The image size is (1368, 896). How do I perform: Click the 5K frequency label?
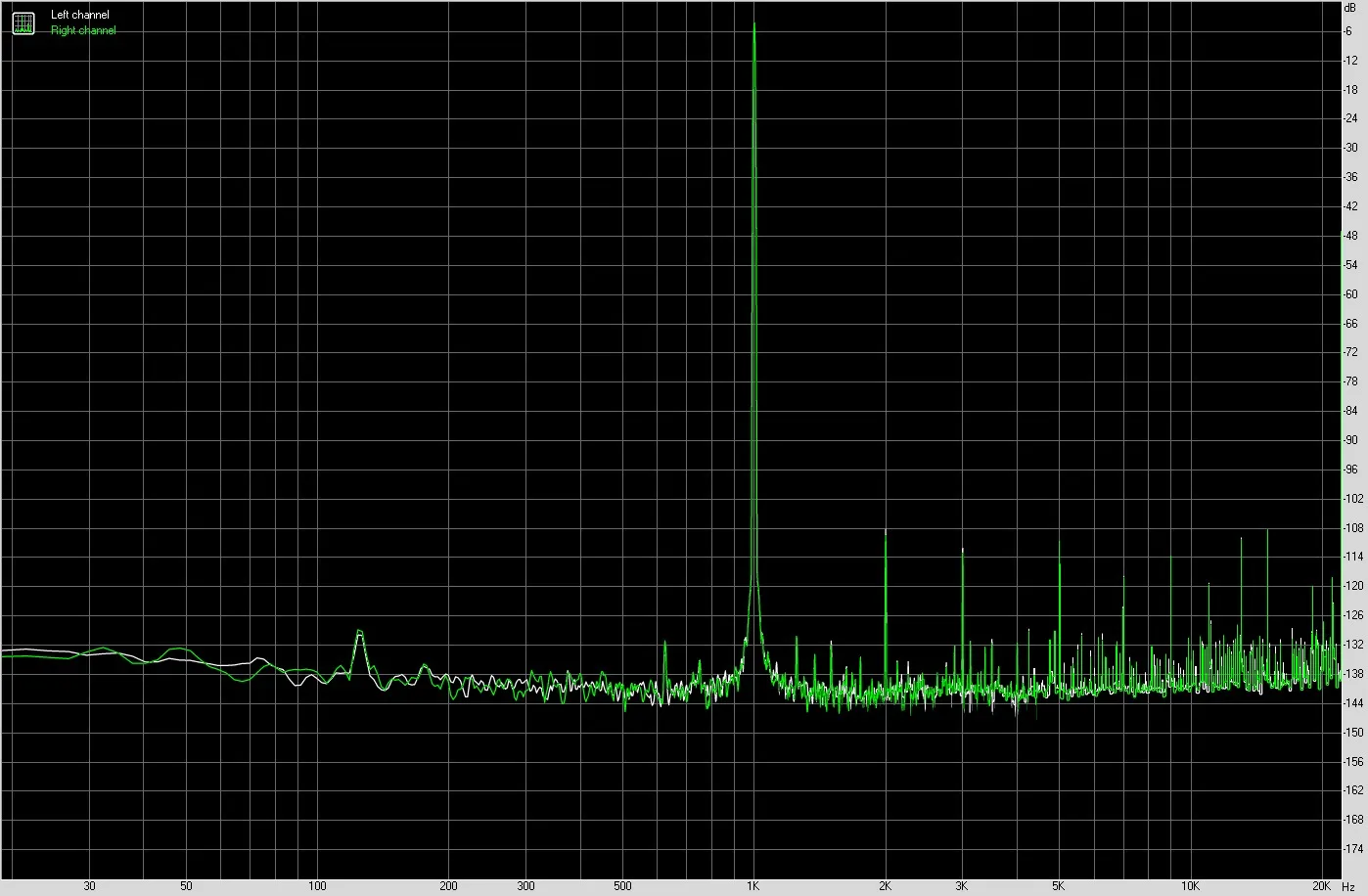point(1058,886)
